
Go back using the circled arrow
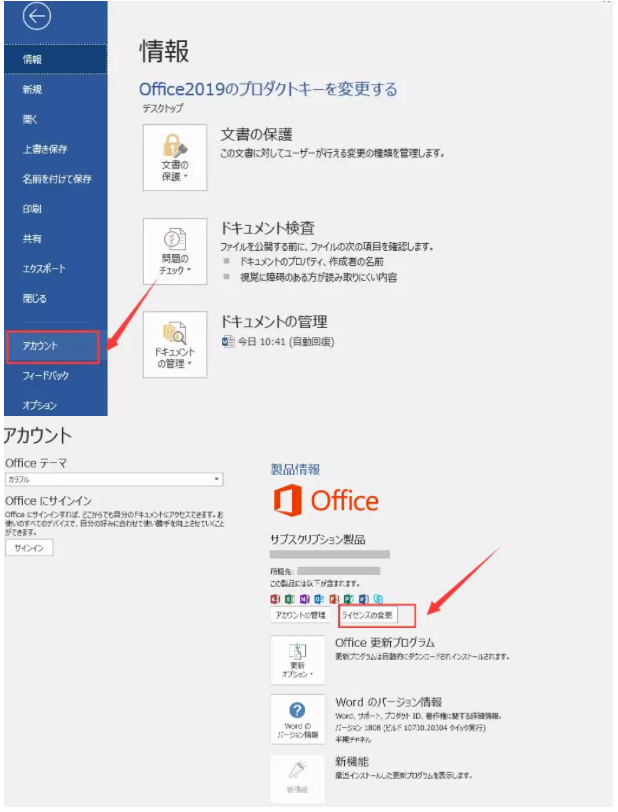pyautogui.click(x=37, y=17)
